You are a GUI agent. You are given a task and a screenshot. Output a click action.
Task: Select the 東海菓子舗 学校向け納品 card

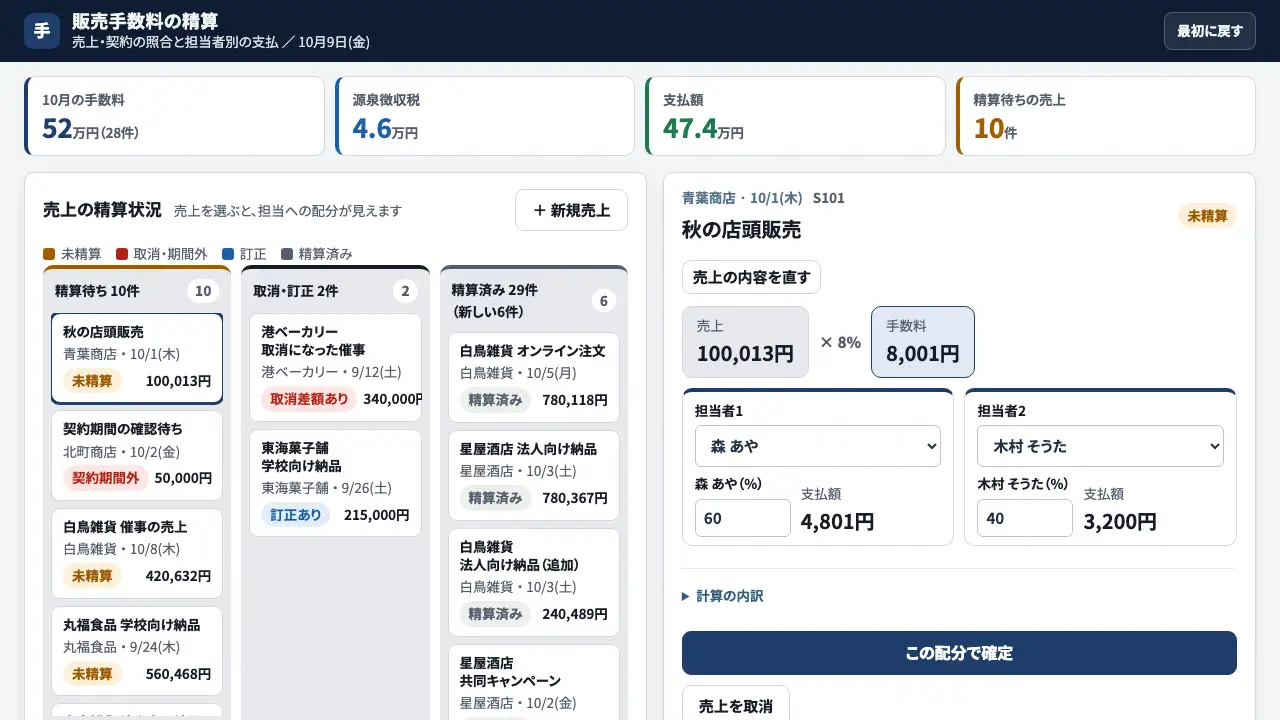(335, 483)
